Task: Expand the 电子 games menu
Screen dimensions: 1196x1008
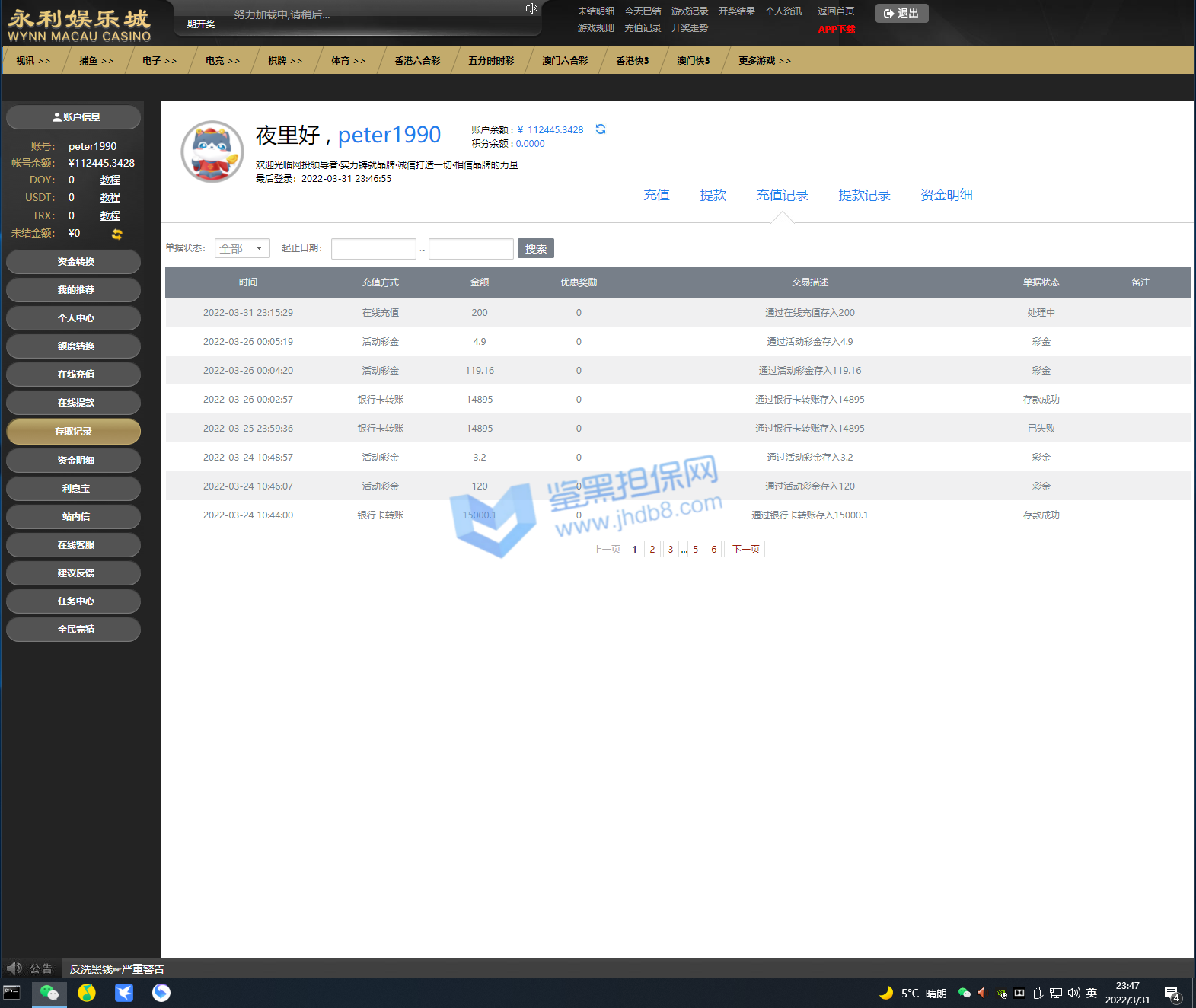Action: pos(159,61)
